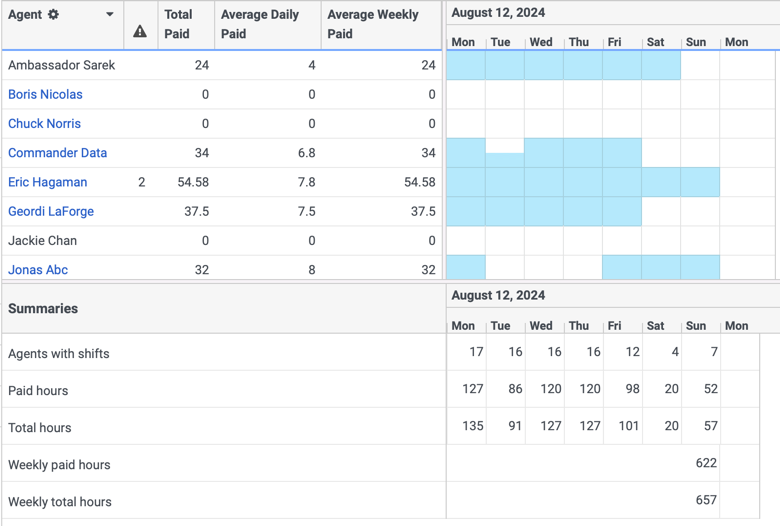Image resolution: width=780 pixels, height=526 pixels.
Task: Click Monday's Agents with shifts value 17
Action: pyautogui.click(x=475, y=353)
